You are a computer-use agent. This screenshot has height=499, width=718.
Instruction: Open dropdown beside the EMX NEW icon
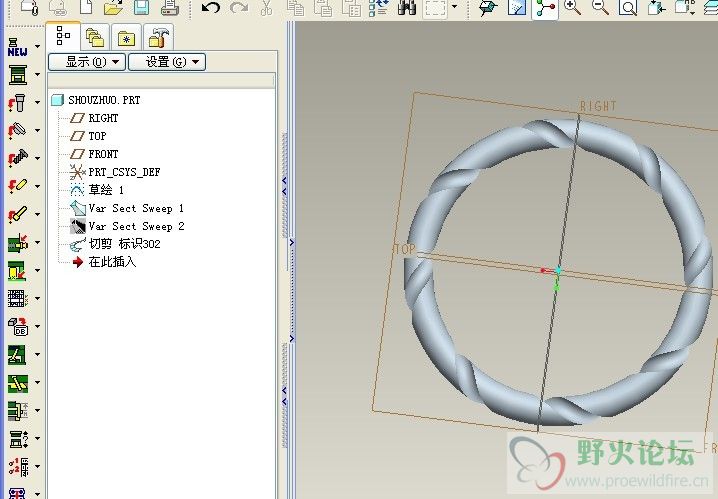tap(38, 46)
